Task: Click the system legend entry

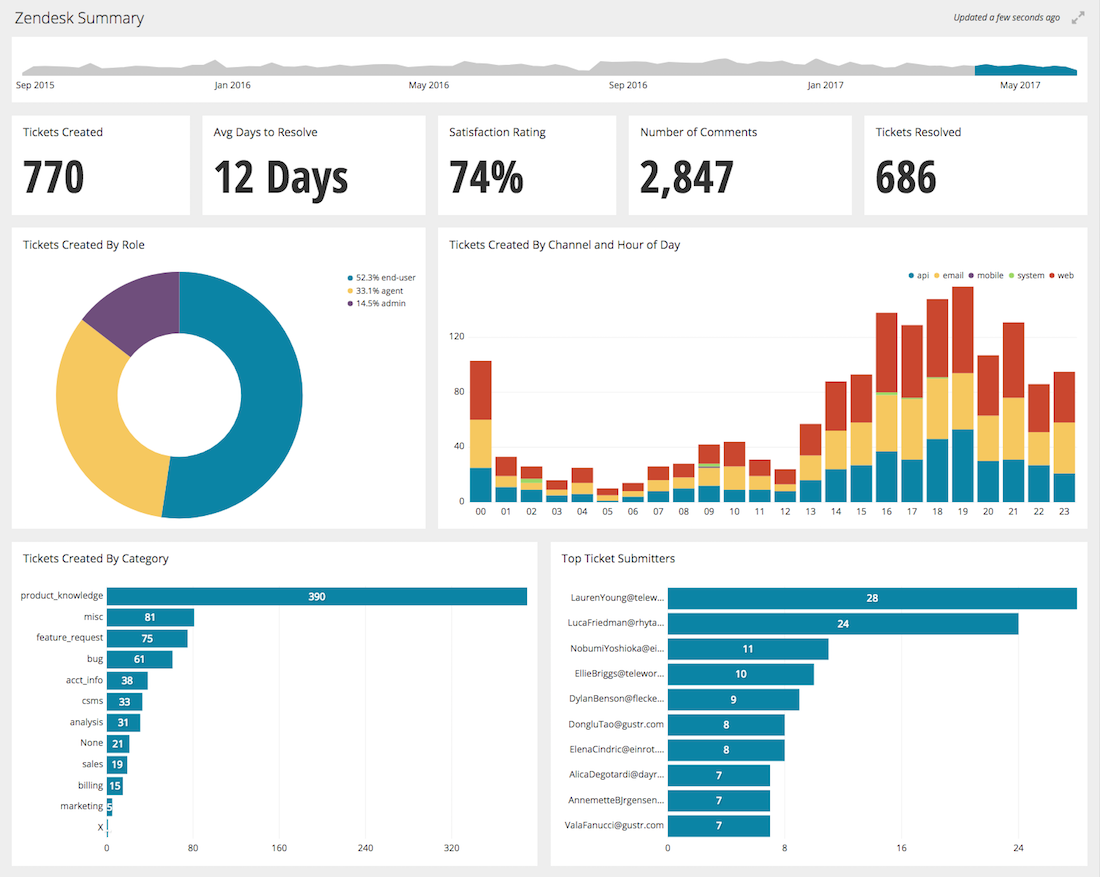Action: tap(1025, 275)
